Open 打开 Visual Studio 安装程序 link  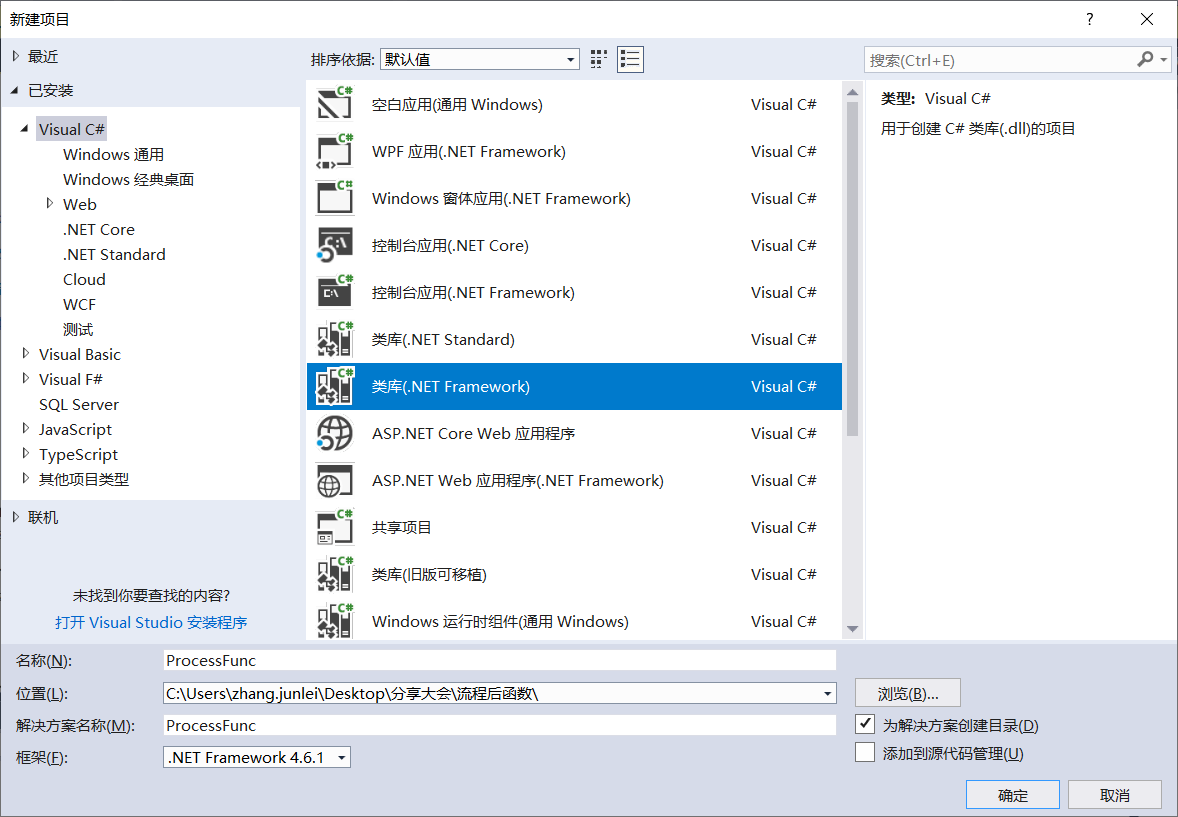click(151, 622)
